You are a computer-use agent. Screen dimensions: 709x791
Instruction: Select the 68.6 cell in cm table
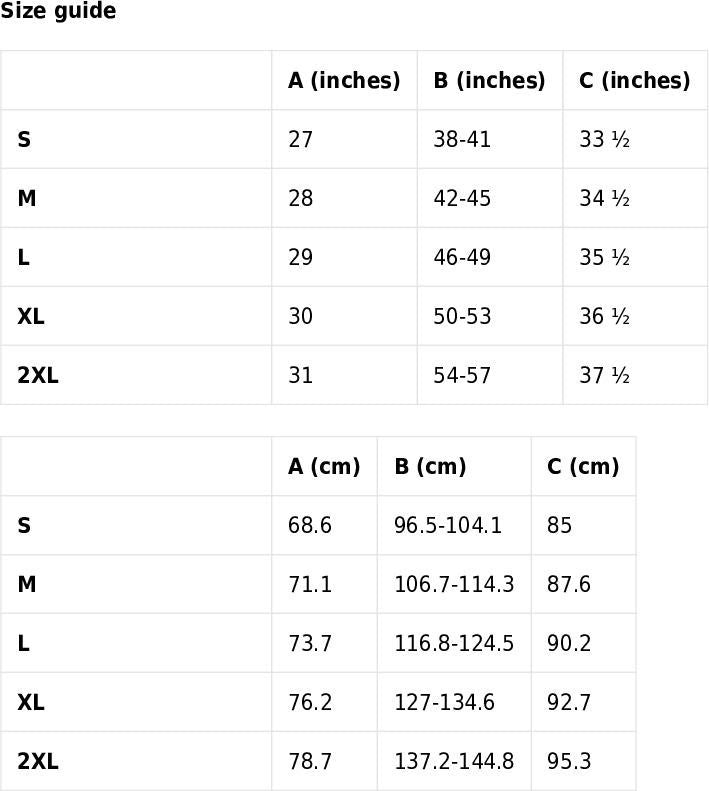tap(310, 526)
